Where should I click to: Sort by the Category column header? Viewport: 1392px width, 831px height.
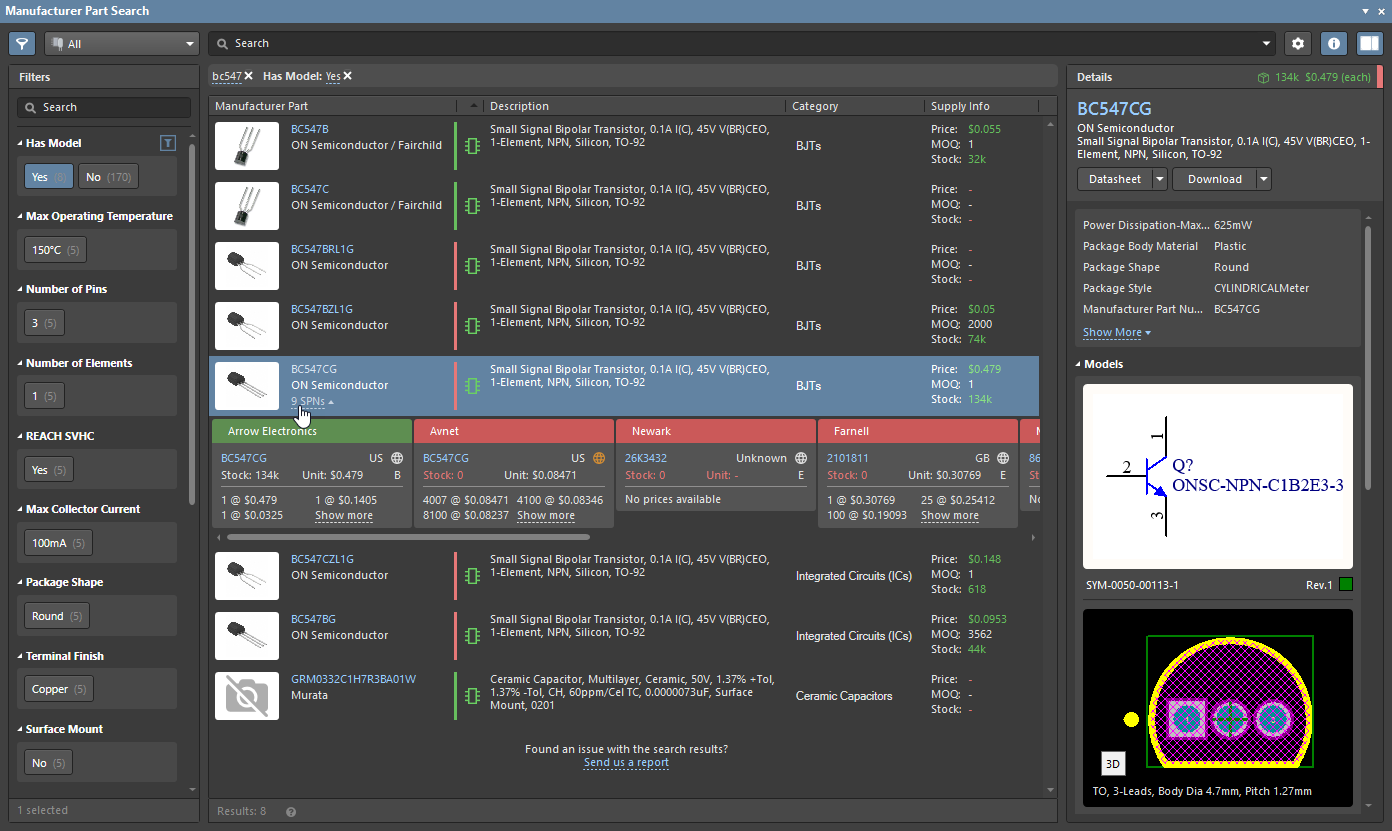click(815, 106)
